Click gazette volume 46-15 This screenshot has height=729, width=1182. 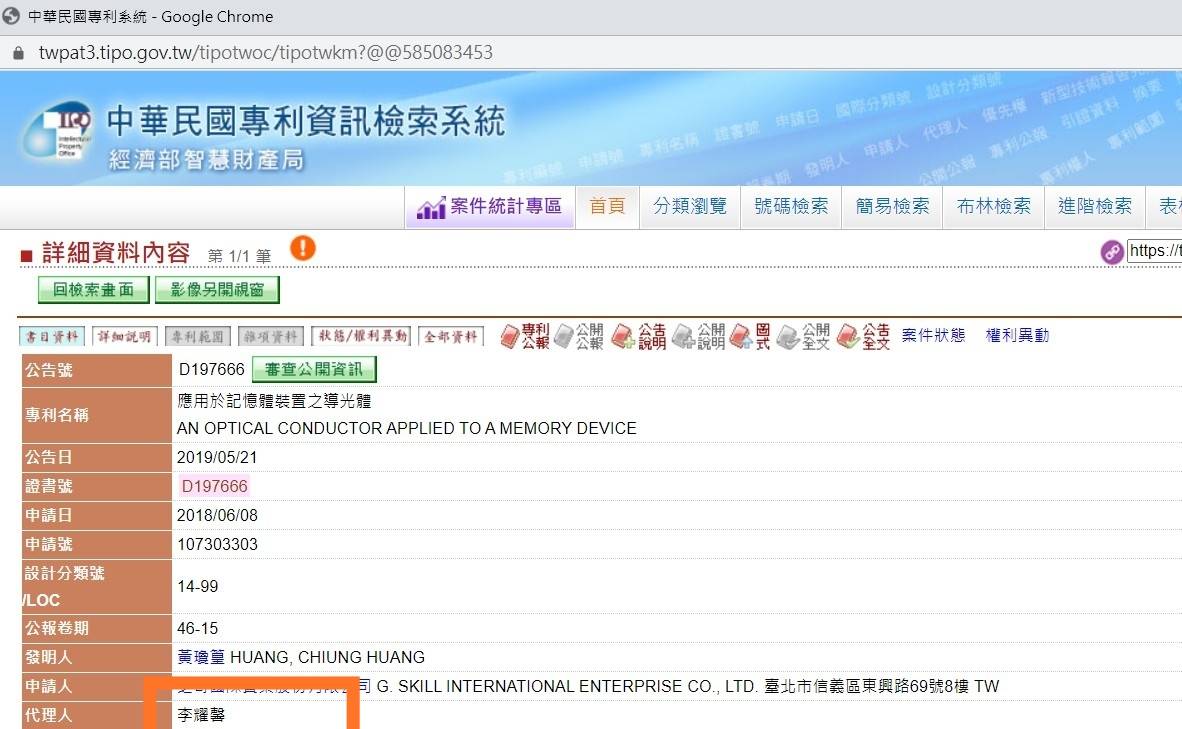198,629
